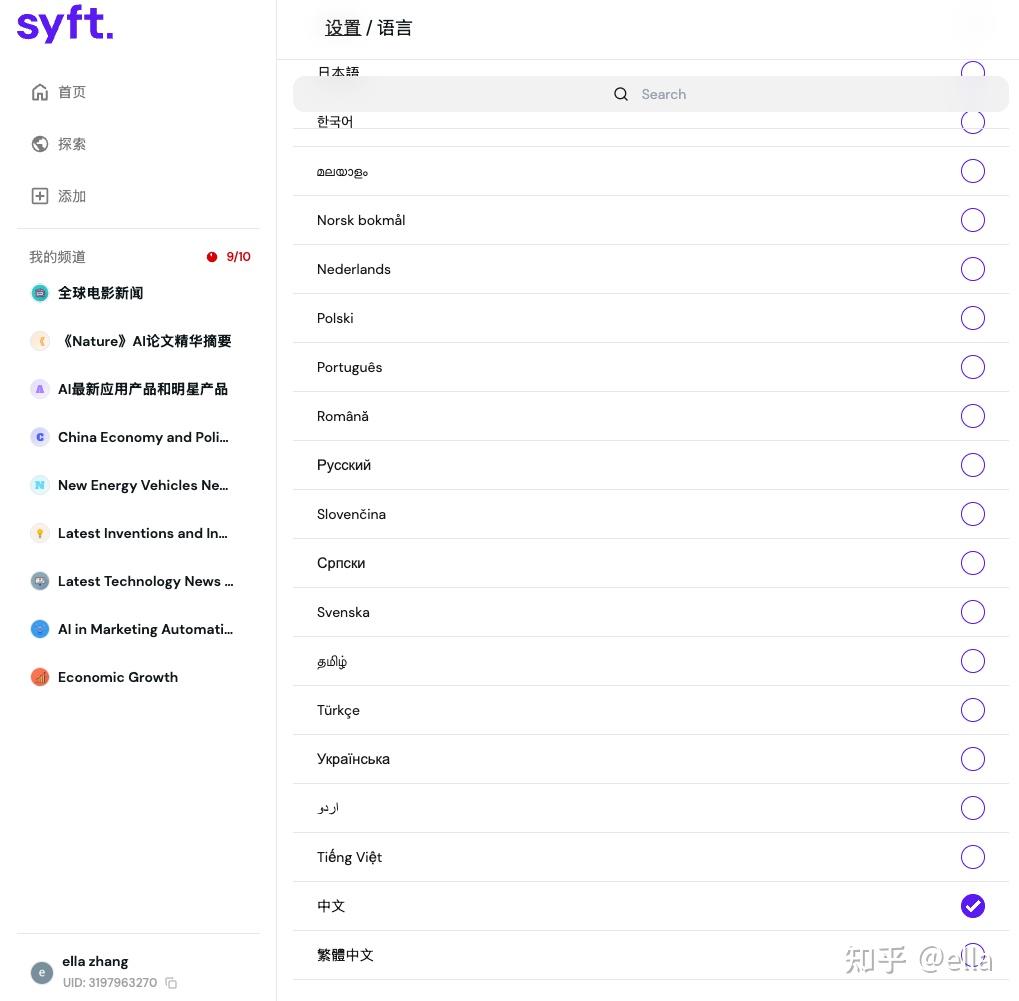Viewport: 1019px width, 1001px height.
Task: Open the Latest Technology News channel
Action: [145, 581]
